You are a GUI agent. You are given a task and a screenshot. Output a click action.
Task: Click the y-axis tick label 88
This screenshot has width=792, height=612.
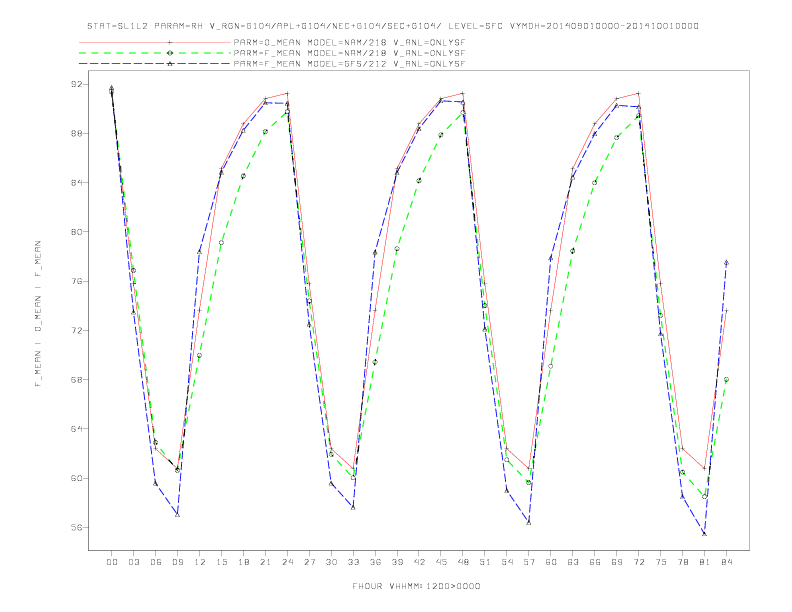[76, 133]
